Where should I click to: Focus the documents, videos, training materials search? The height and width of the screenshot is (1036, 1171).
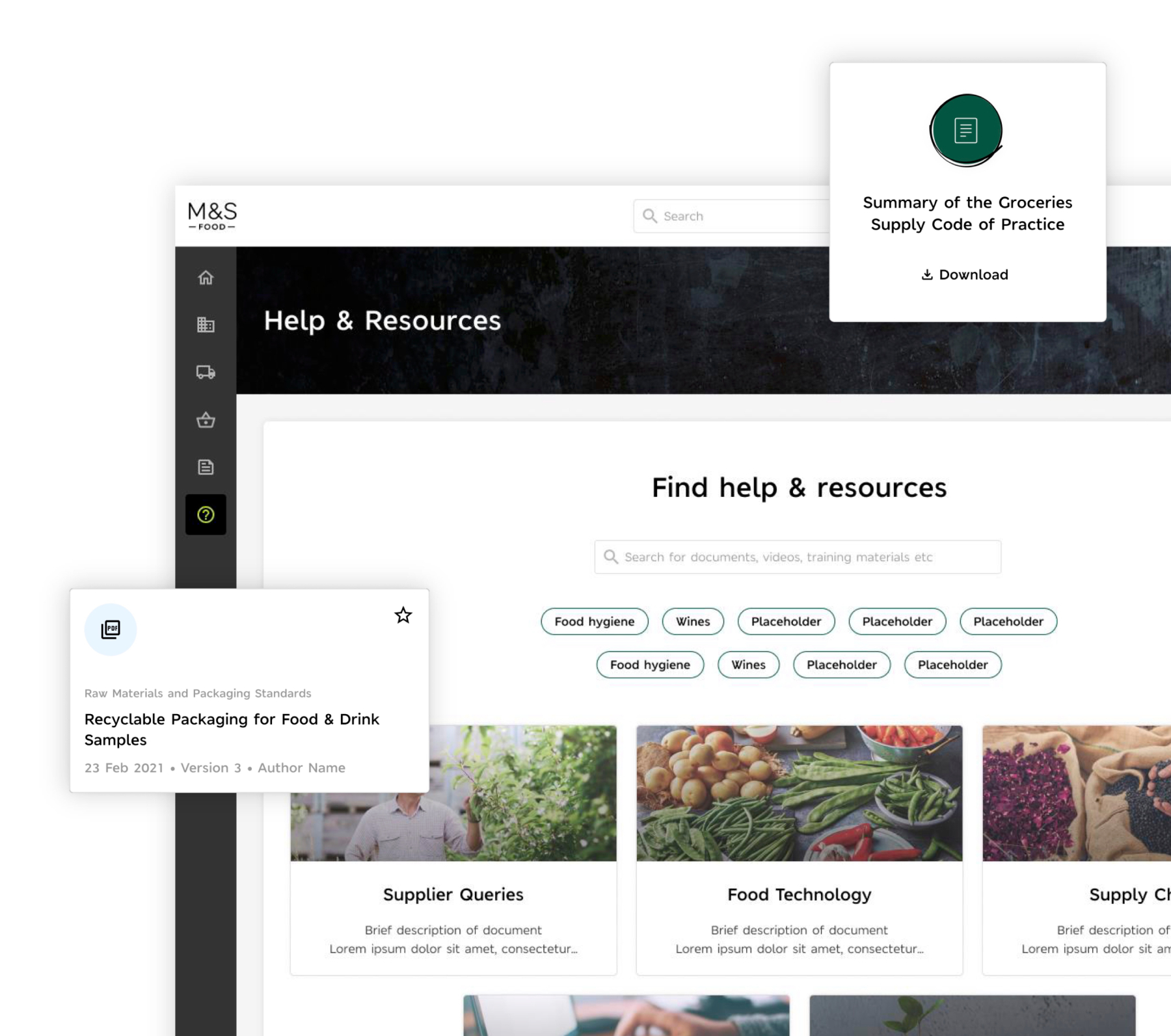[798, 557]
